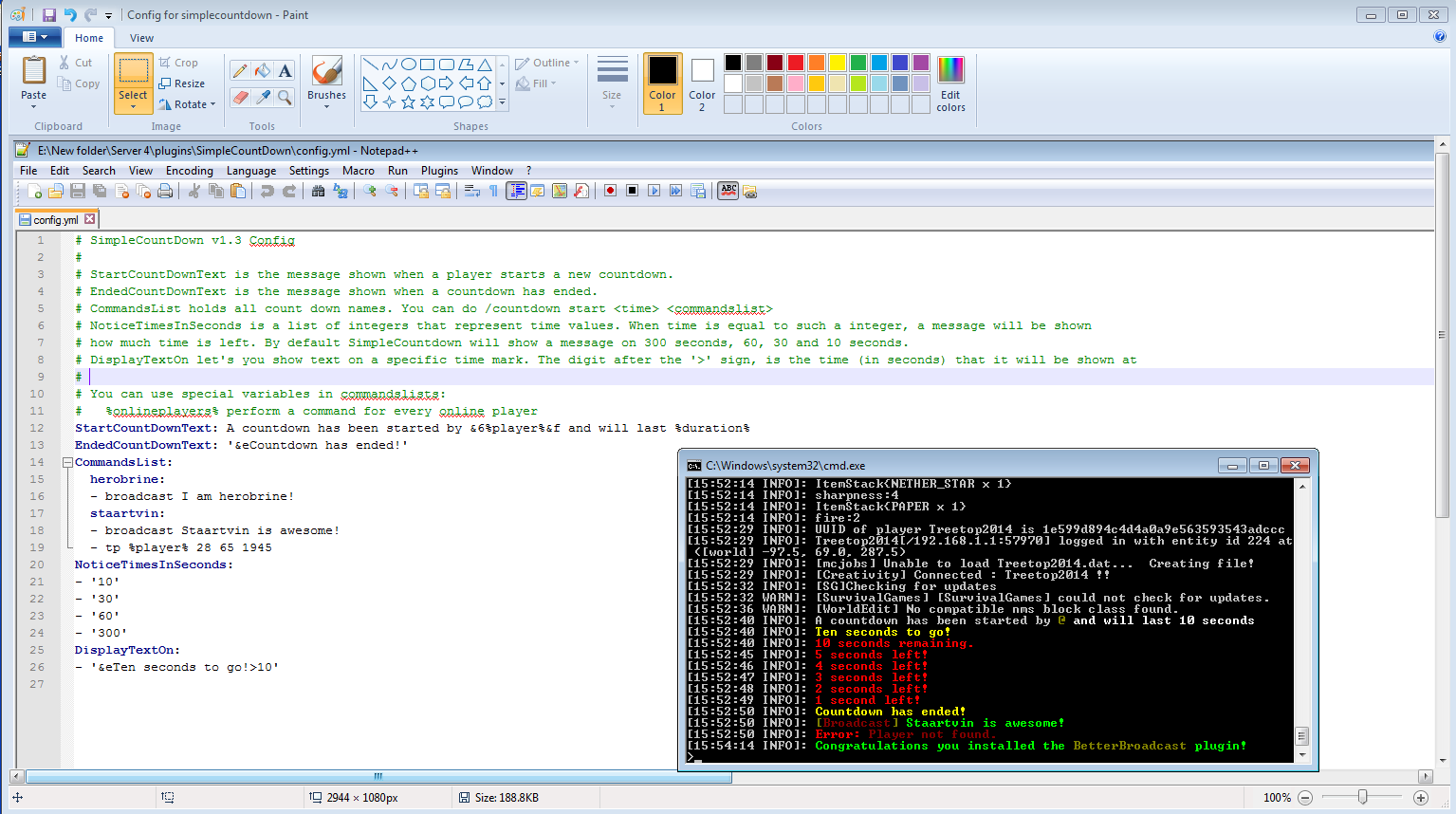The image size is (1456, 814).
Task: Choose the Text tool
Action: pos(285,70)
